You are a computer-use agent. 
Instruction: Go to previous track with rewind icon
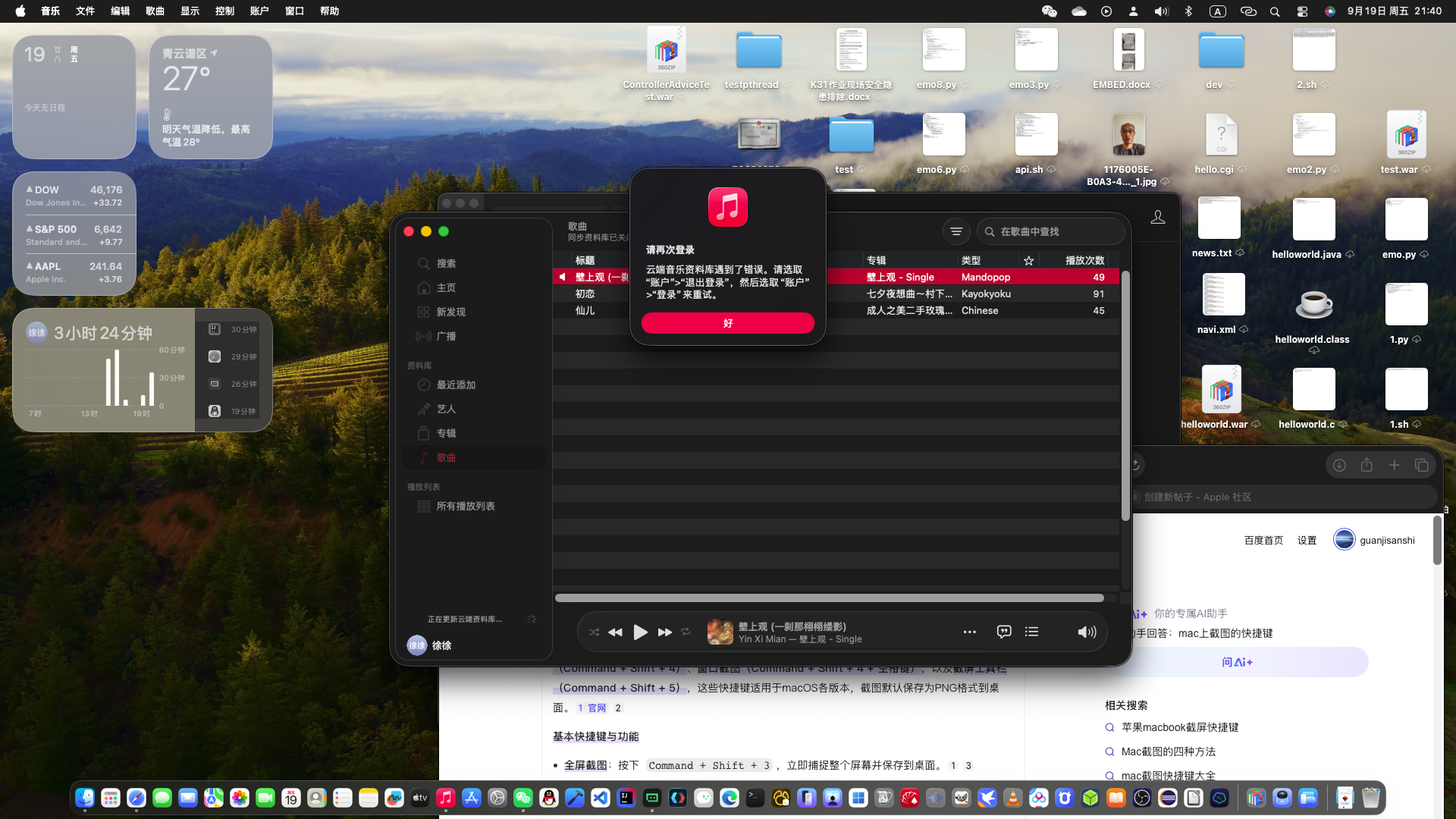(615, 632)
